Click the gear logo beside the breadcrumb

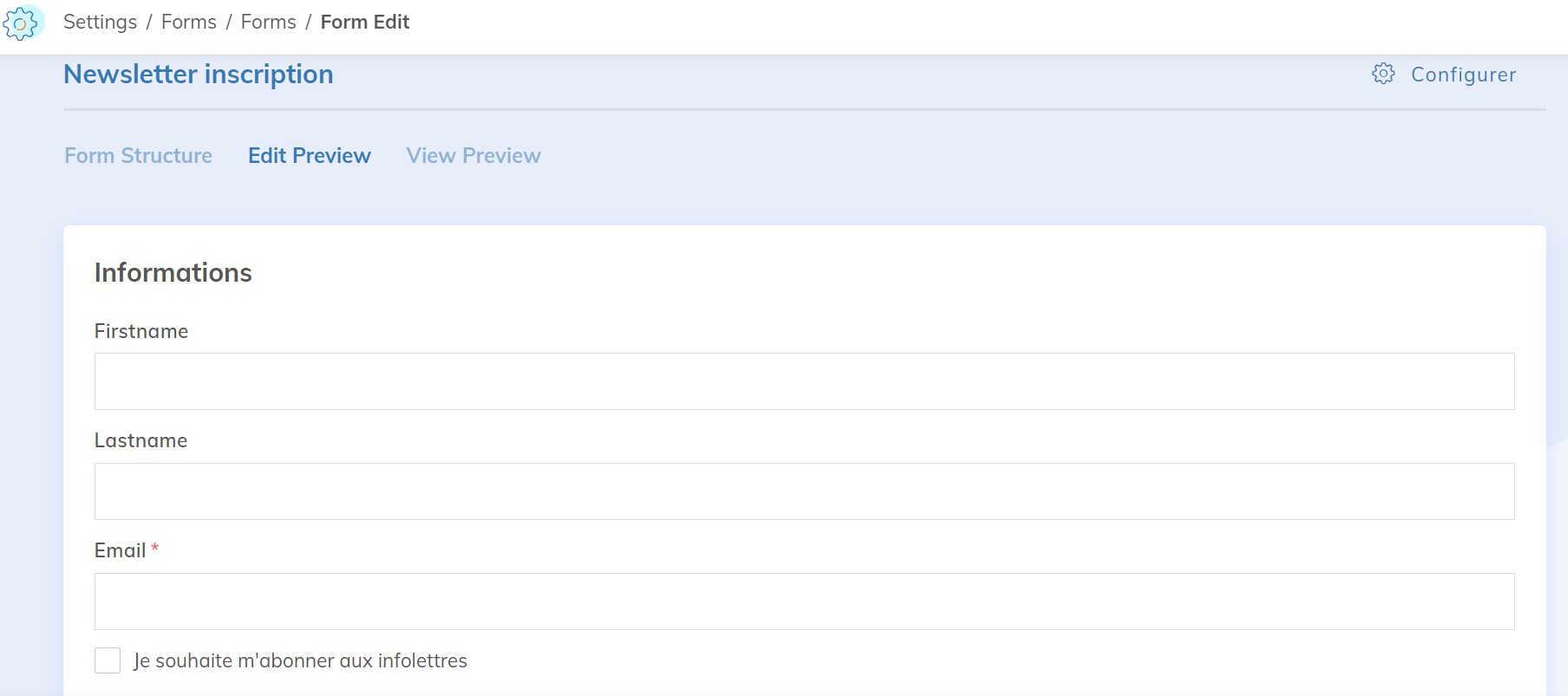click(21, 23)
